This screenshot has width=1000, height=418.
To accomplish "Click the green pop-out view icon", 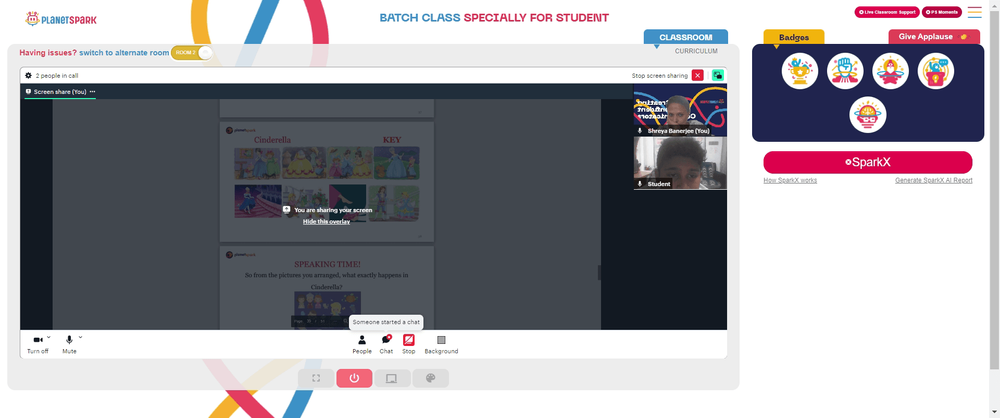I will (718, 75).
